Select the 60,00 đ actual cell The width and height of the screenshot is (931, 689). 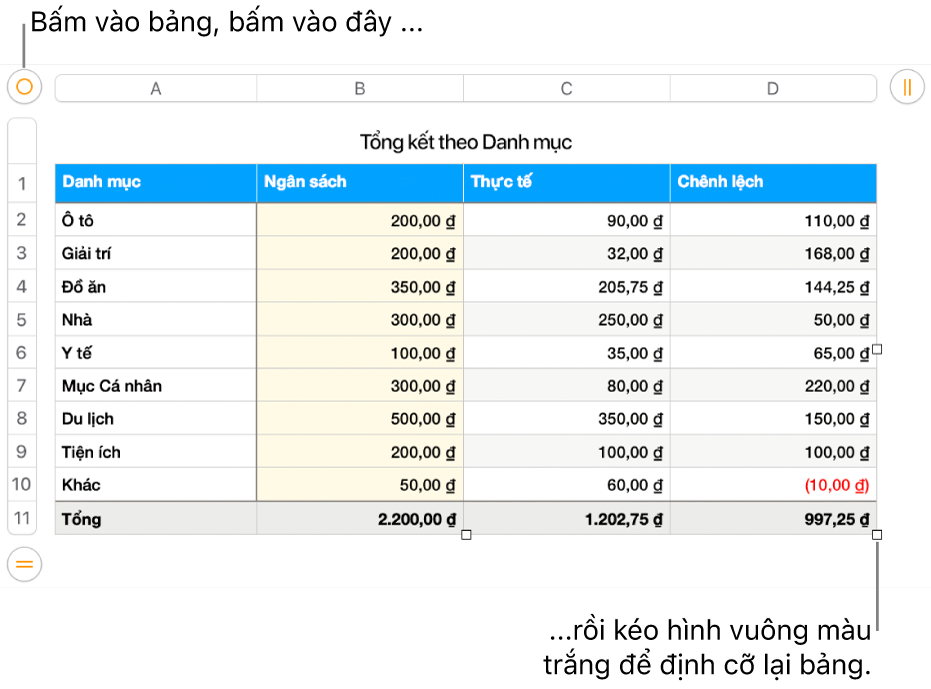tap(566, 484)
